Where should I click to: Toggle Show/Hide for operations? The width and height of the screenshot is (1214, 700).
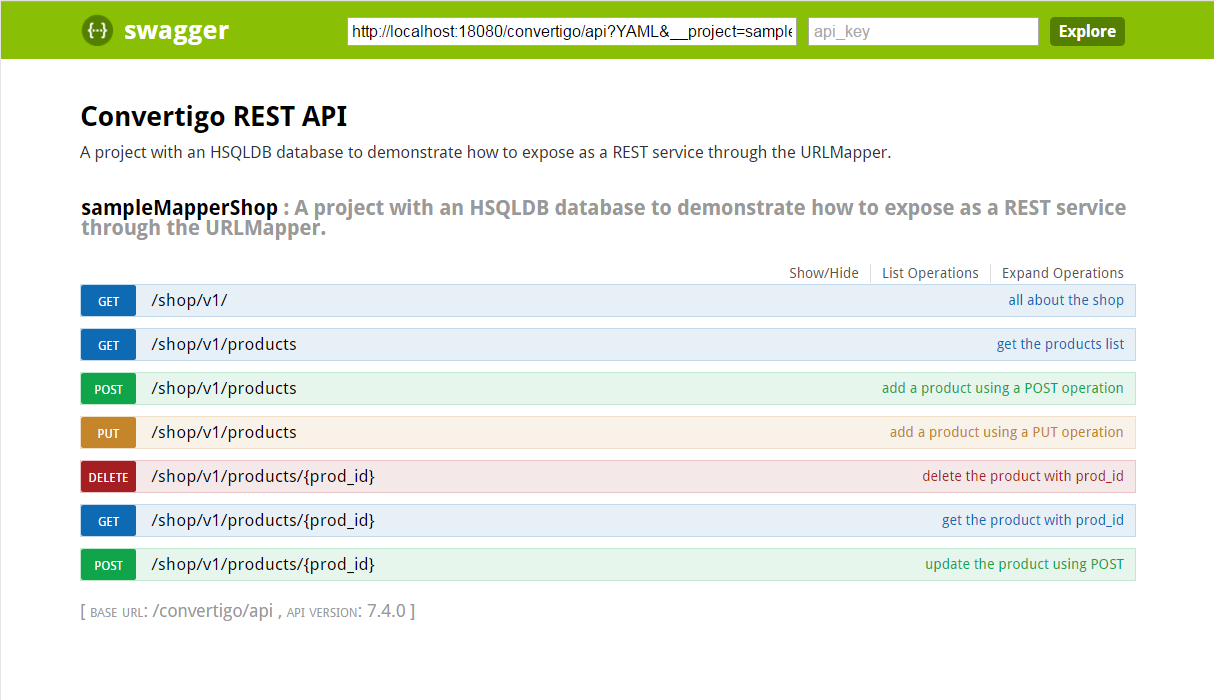(x=823, y=273)
